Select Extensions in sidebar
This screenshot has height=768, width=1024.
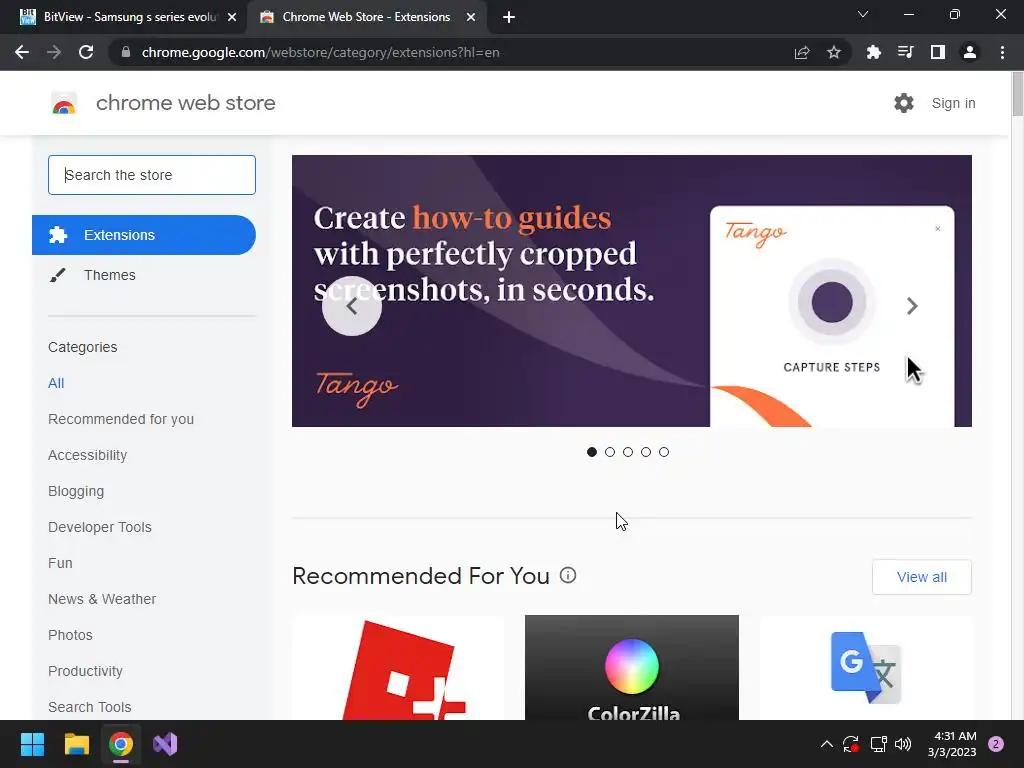click(x=144, y=235)
